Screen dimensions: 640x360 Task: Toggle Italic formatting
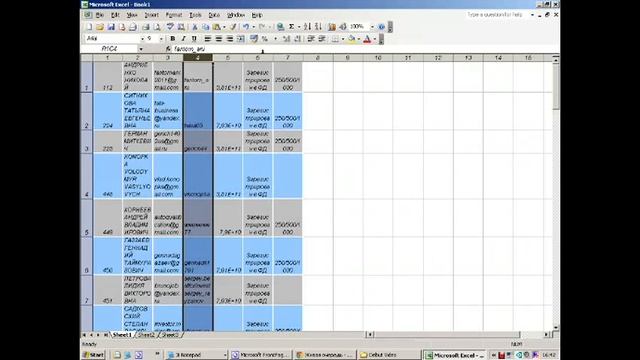click(x=183, y=39)
